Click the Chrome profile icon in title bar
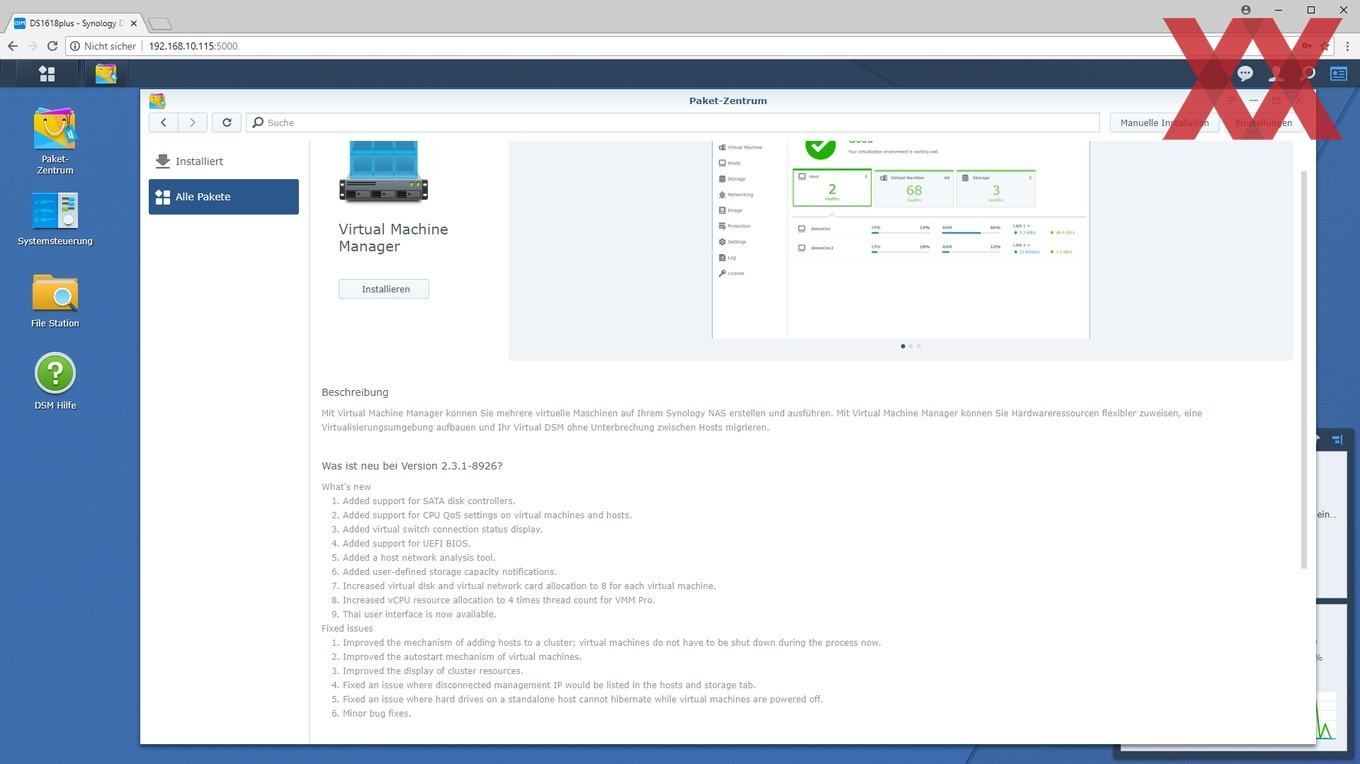 click(1246, 10)
